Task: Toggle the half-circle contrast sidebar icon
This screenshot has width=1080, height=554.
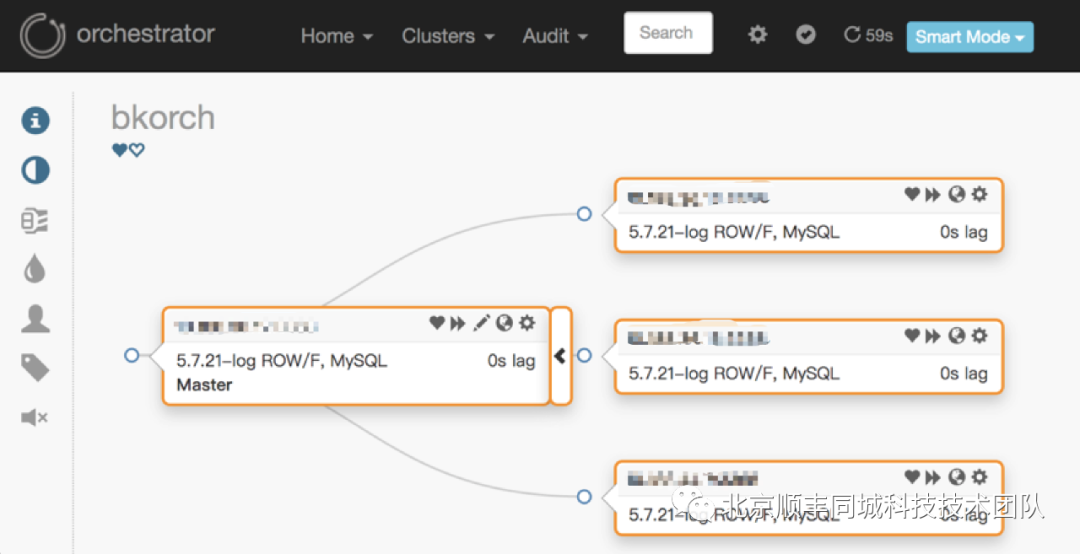Action: pyautogui.click(x=35, y=170)
